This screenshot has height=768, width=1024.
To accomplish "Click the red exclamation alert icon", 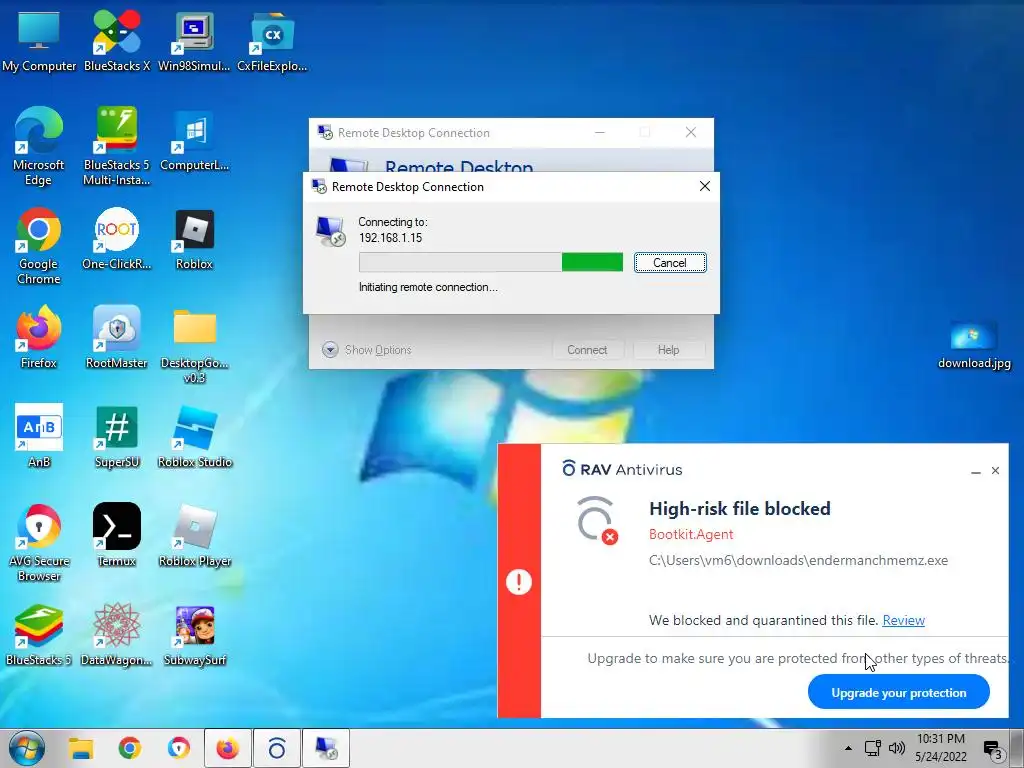I will [519, 581].
